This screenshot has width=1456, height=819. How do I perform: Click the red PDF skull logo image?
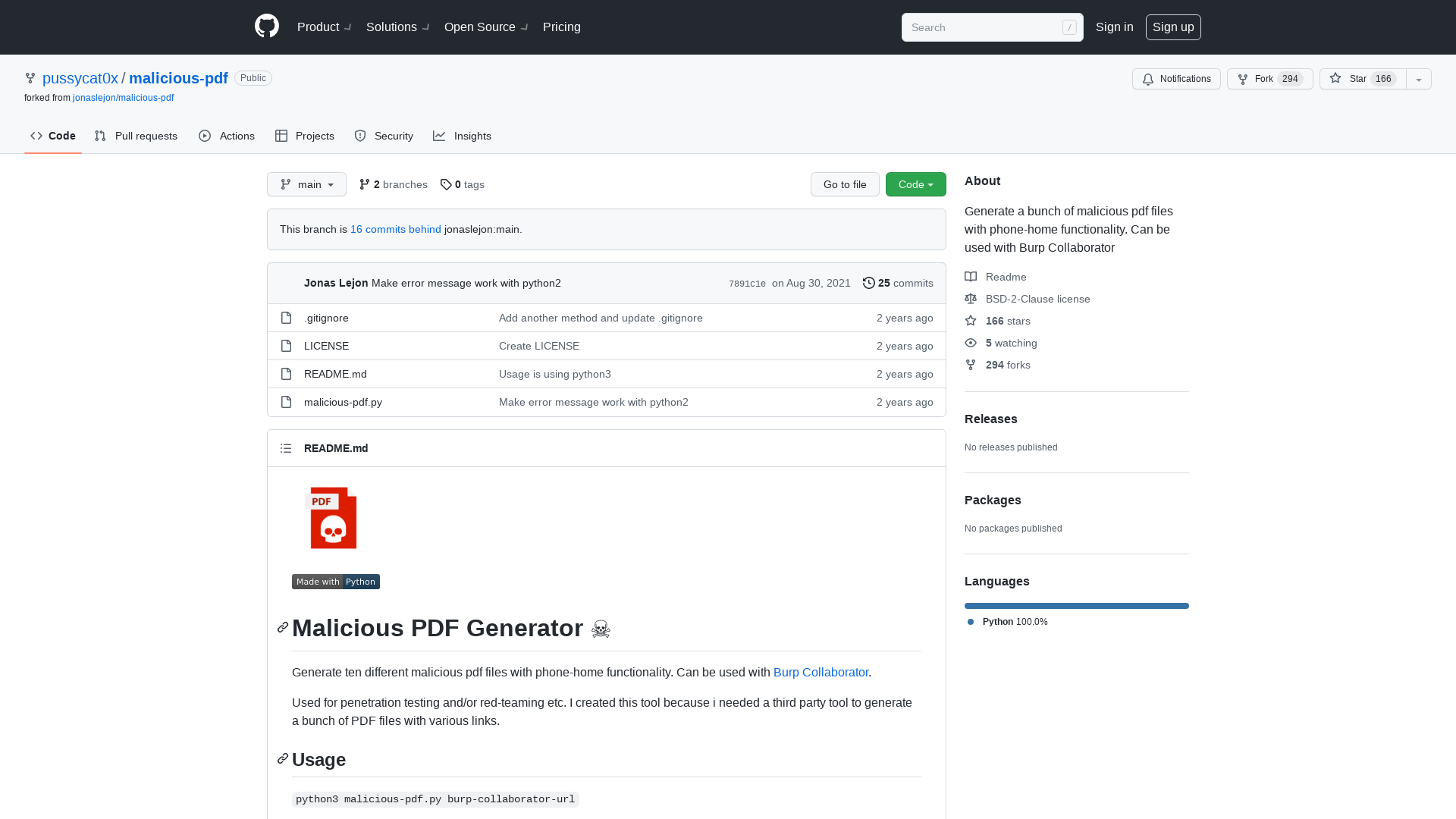pos(333,518)
